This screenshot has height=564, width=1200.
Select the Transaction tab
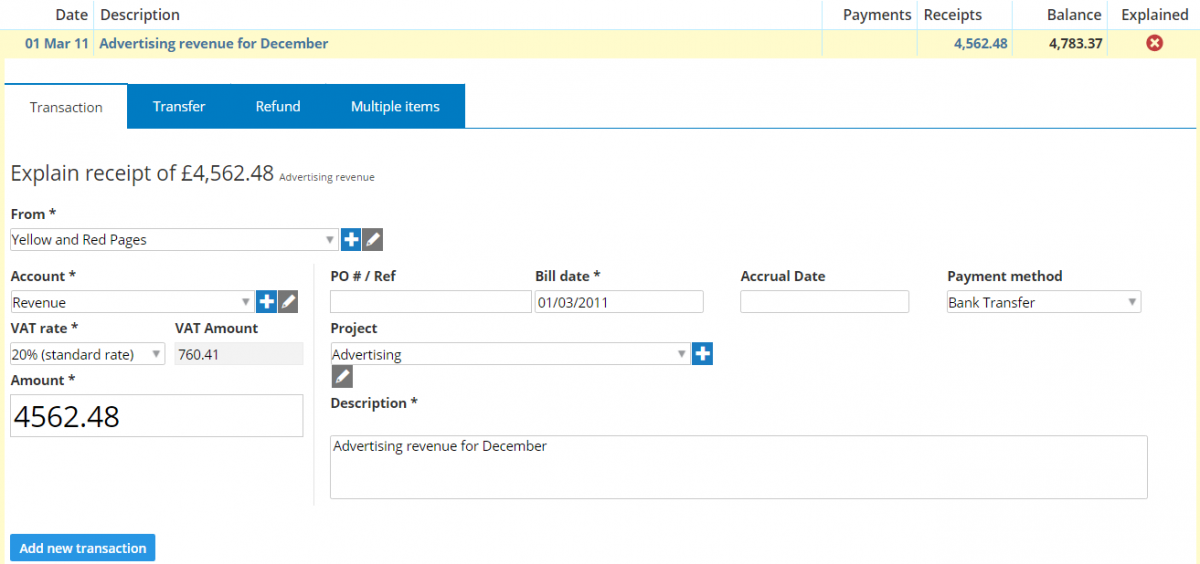[66, 107]
